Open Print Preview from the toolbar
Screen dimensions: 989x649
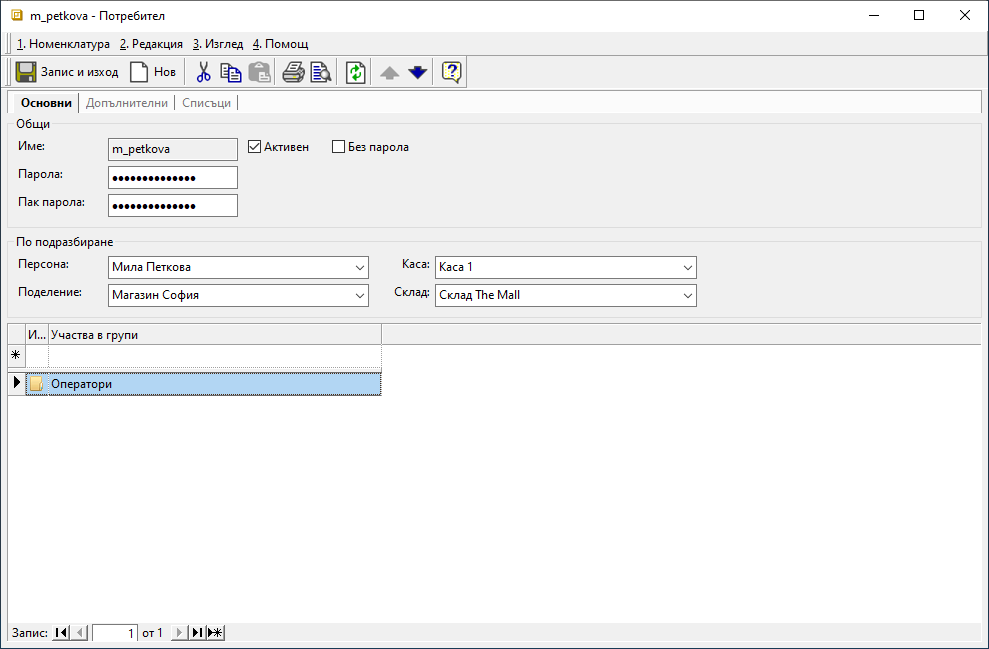coord(320,72)
